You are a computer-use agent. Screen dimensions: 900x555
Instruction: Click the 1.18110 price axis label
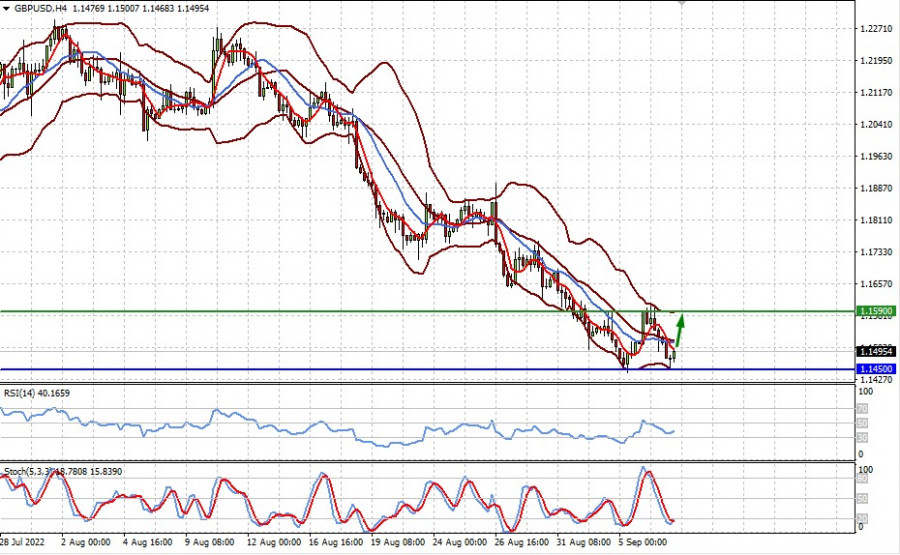[876, 220]
